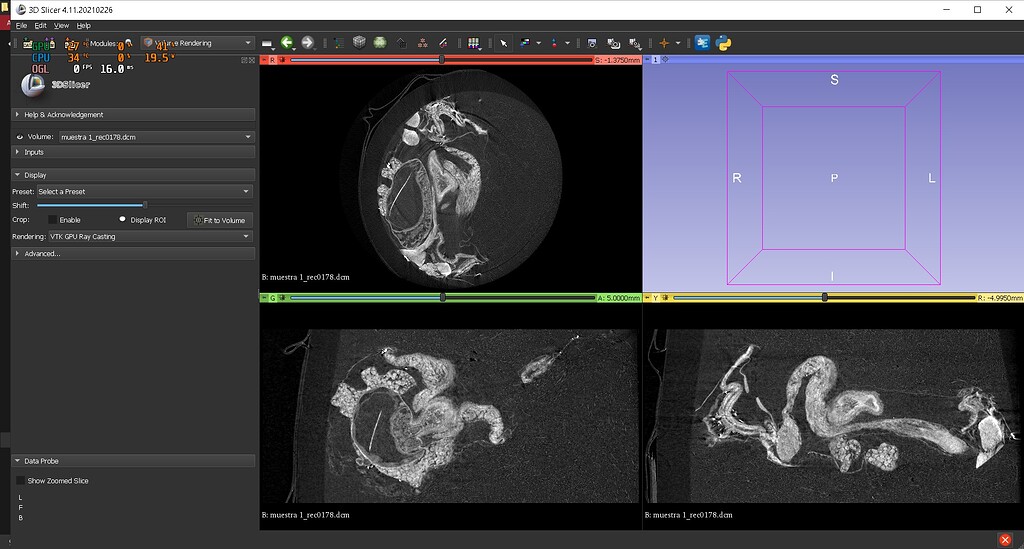Toggle the crosshair tool
1024x549 pixels.
click(x=663, y=43)
